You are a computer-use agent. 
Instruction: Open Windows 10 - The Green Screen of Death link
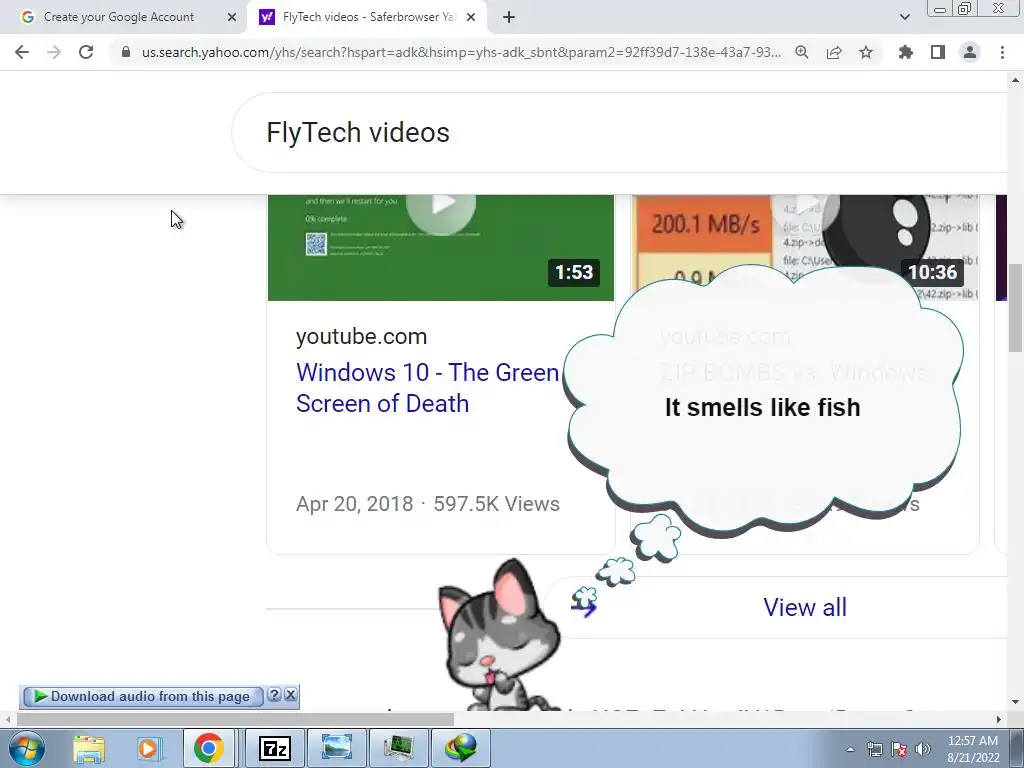427,388
